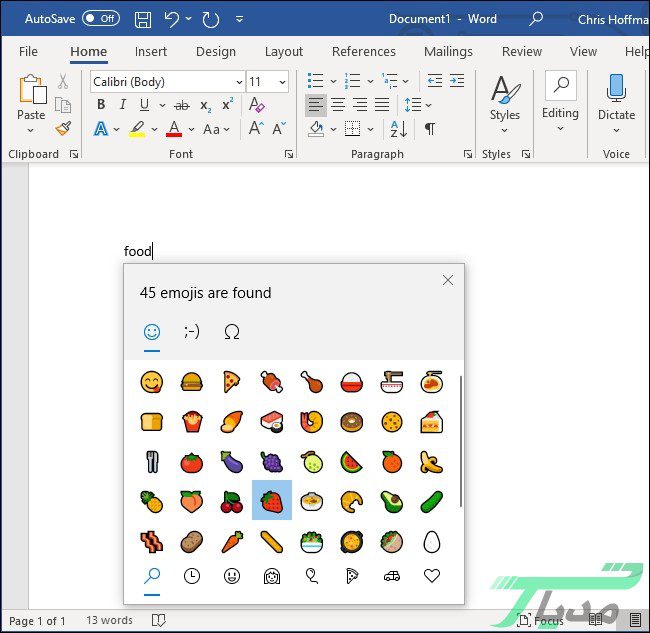Click the red font color swatch
This screenshot has height=633, width=650.
[x=173, y=129]
